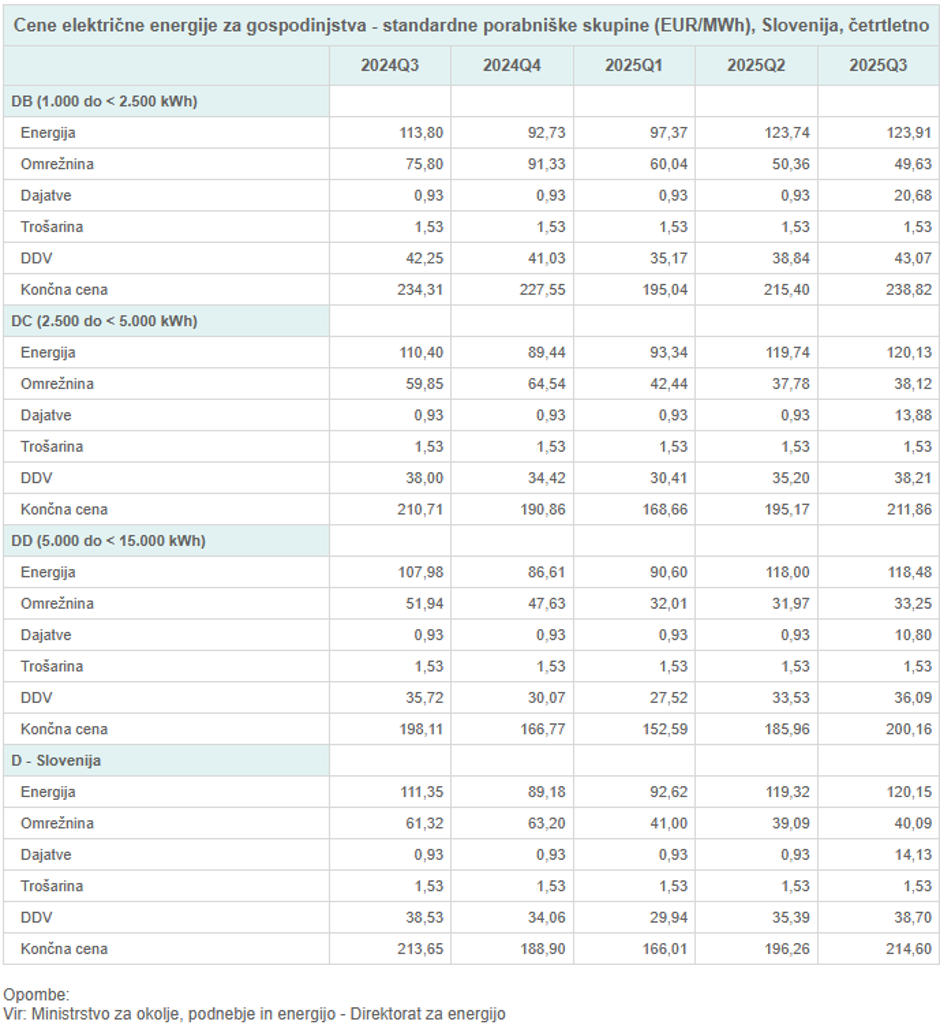Select the Omrežnina label under the DC group

[57, 384]
